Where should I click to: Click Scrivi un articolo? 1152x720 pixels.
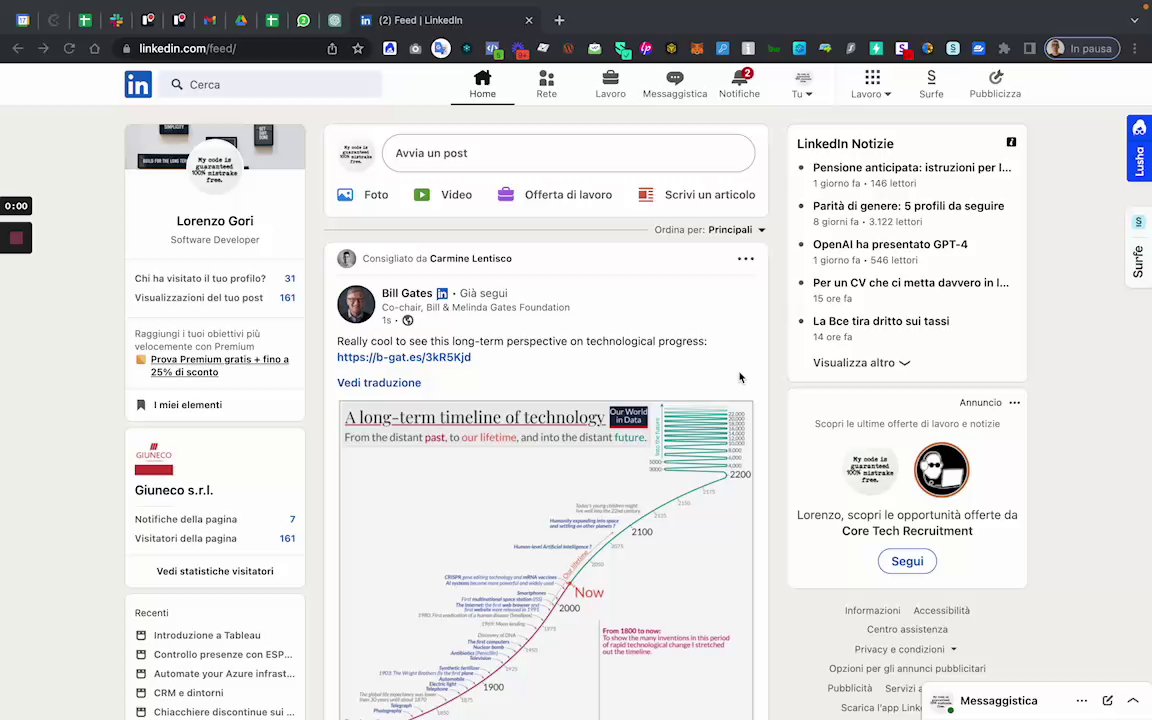(x=696, y=195)
